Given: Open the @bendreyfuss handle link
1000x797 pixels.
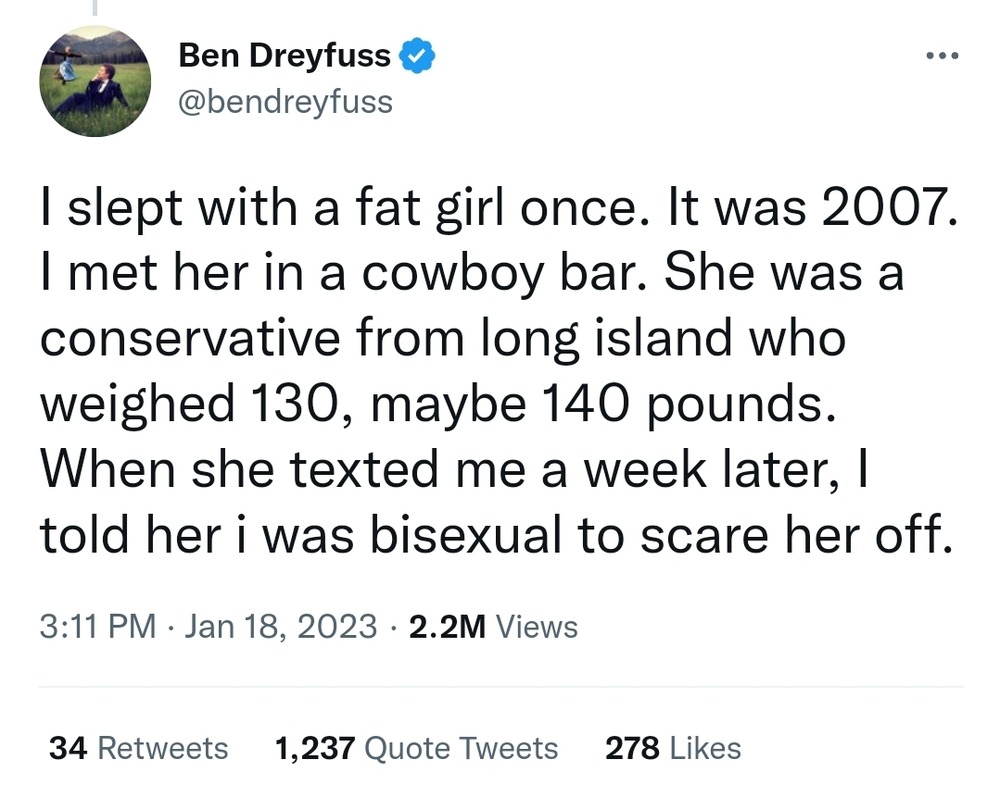Looking at the screenshot, I should pyautogui.click(x=285, y=101).
